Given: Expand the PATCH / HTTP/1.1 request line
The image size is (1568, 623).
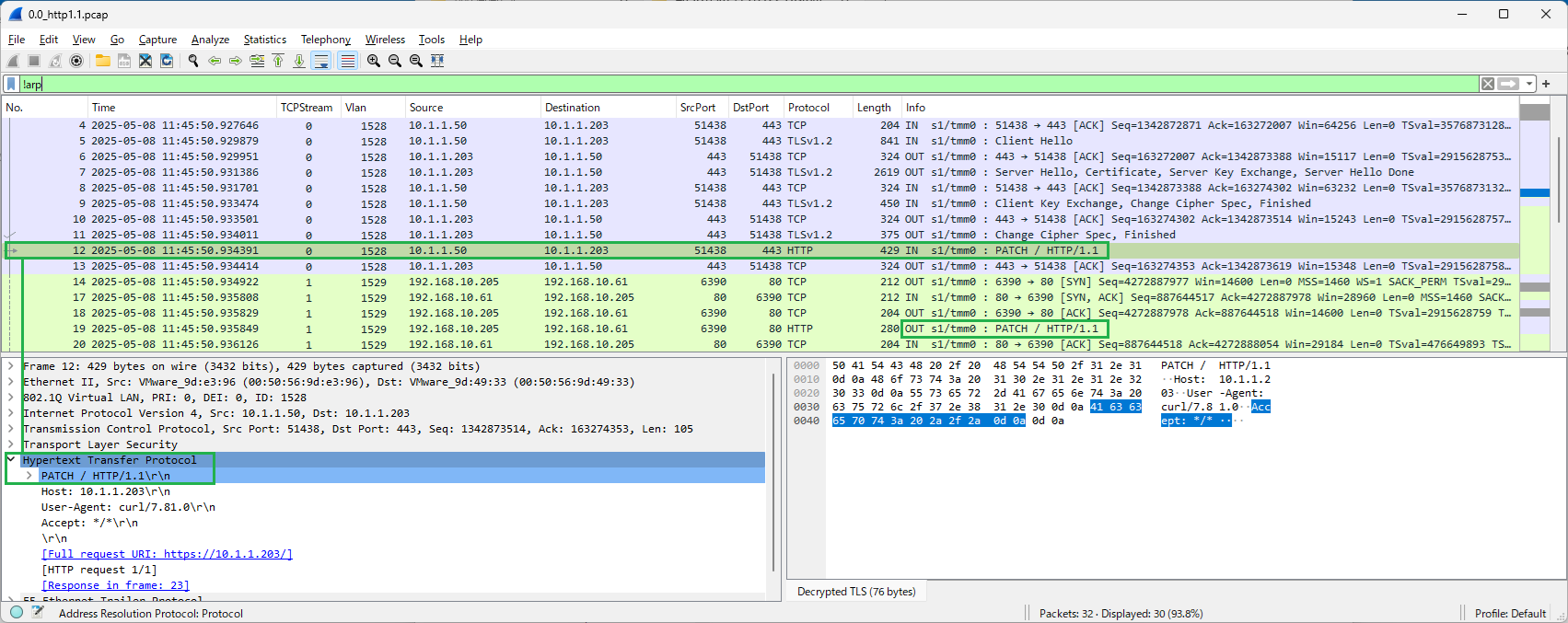Looking at the screenshot, I should pos(29,476).
